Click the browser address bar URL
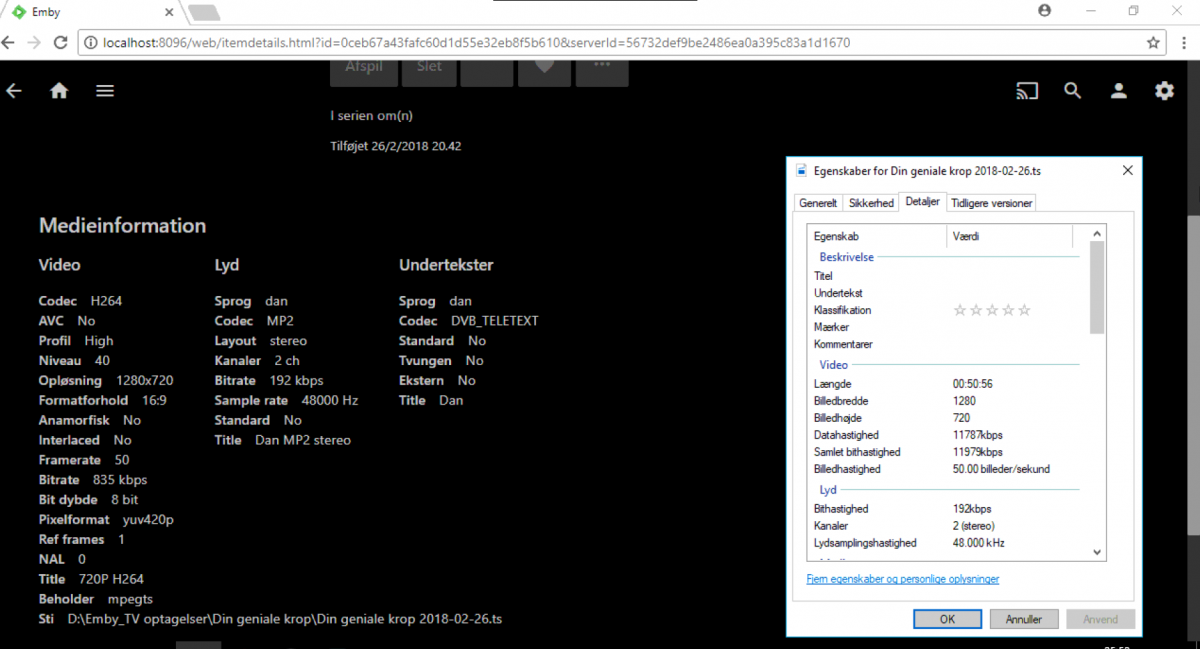Screen dimensions: 1200x649 coord(476,43)
